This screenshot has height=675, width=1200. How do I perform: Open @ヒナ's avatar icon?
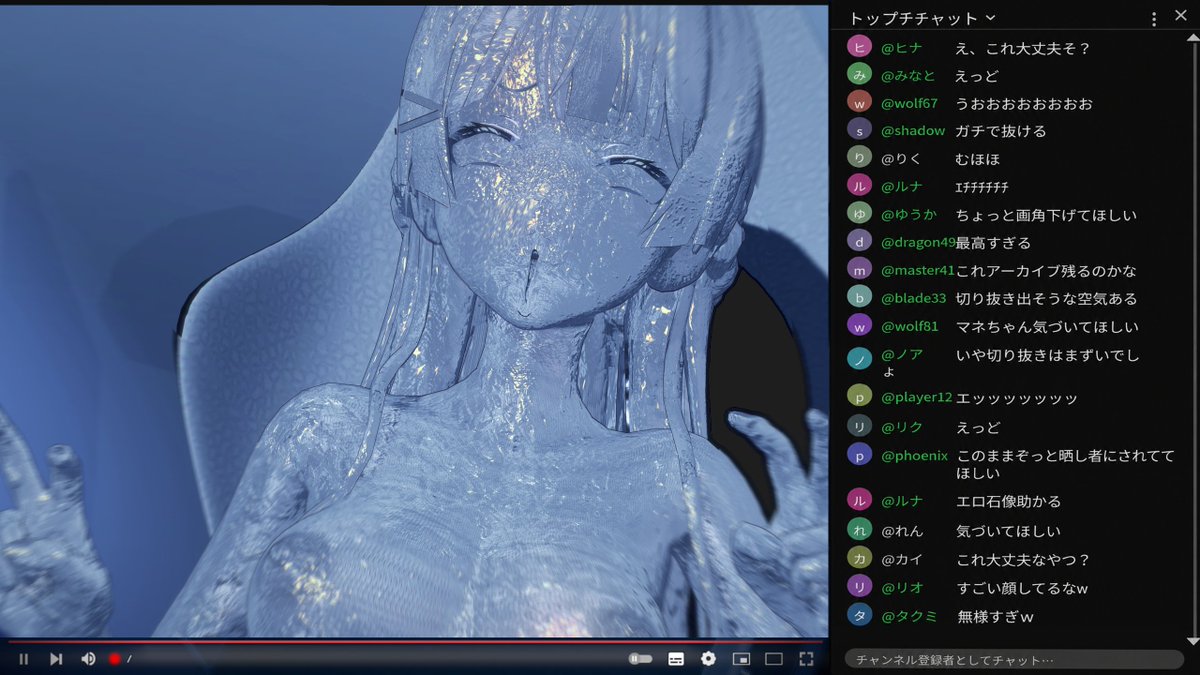point(859,47)
